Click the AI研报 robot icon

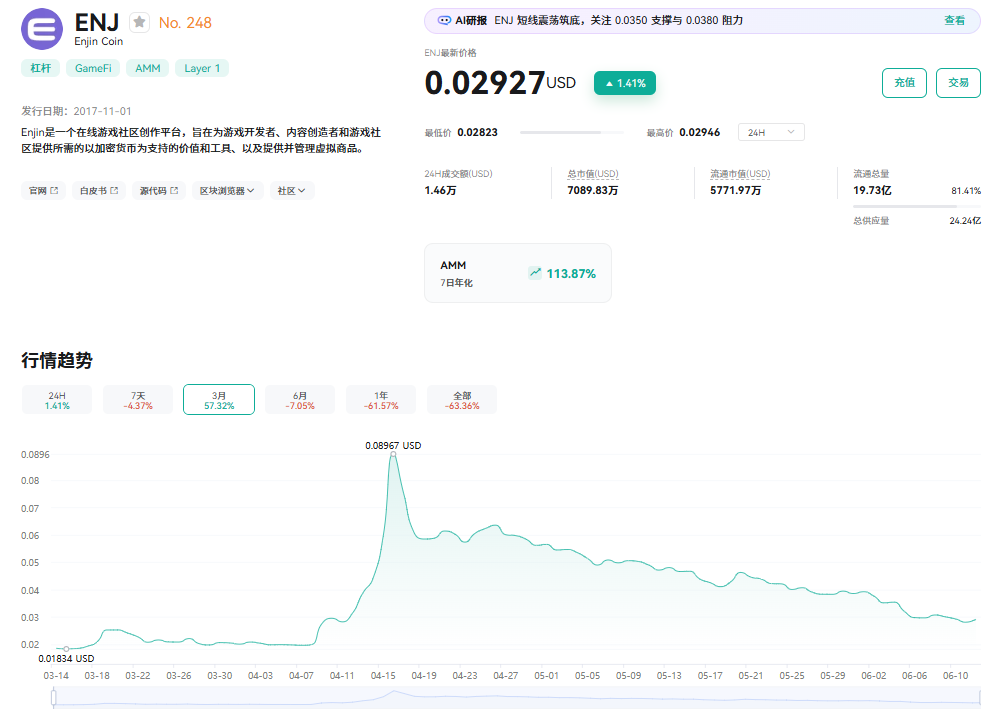(444, 21)
